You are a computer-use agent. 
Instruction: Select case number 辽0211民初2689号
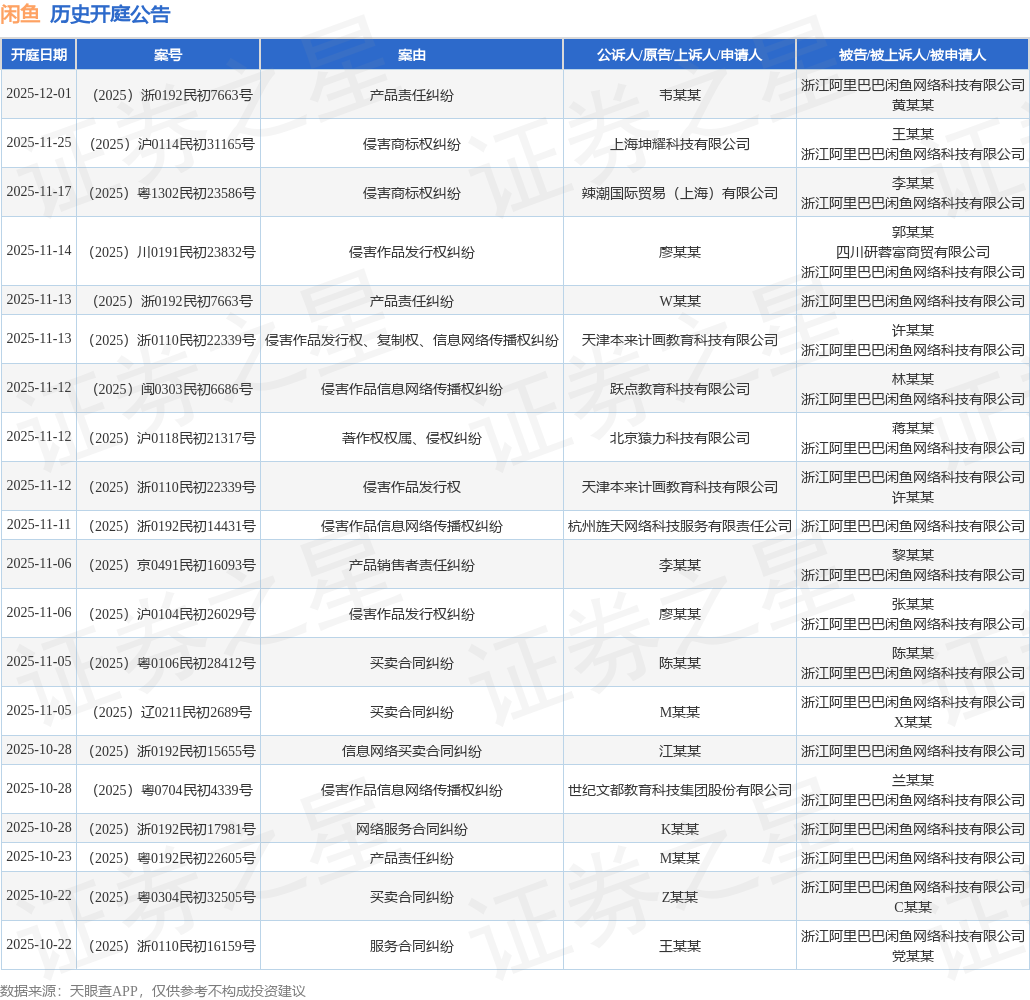click(172, 712)
